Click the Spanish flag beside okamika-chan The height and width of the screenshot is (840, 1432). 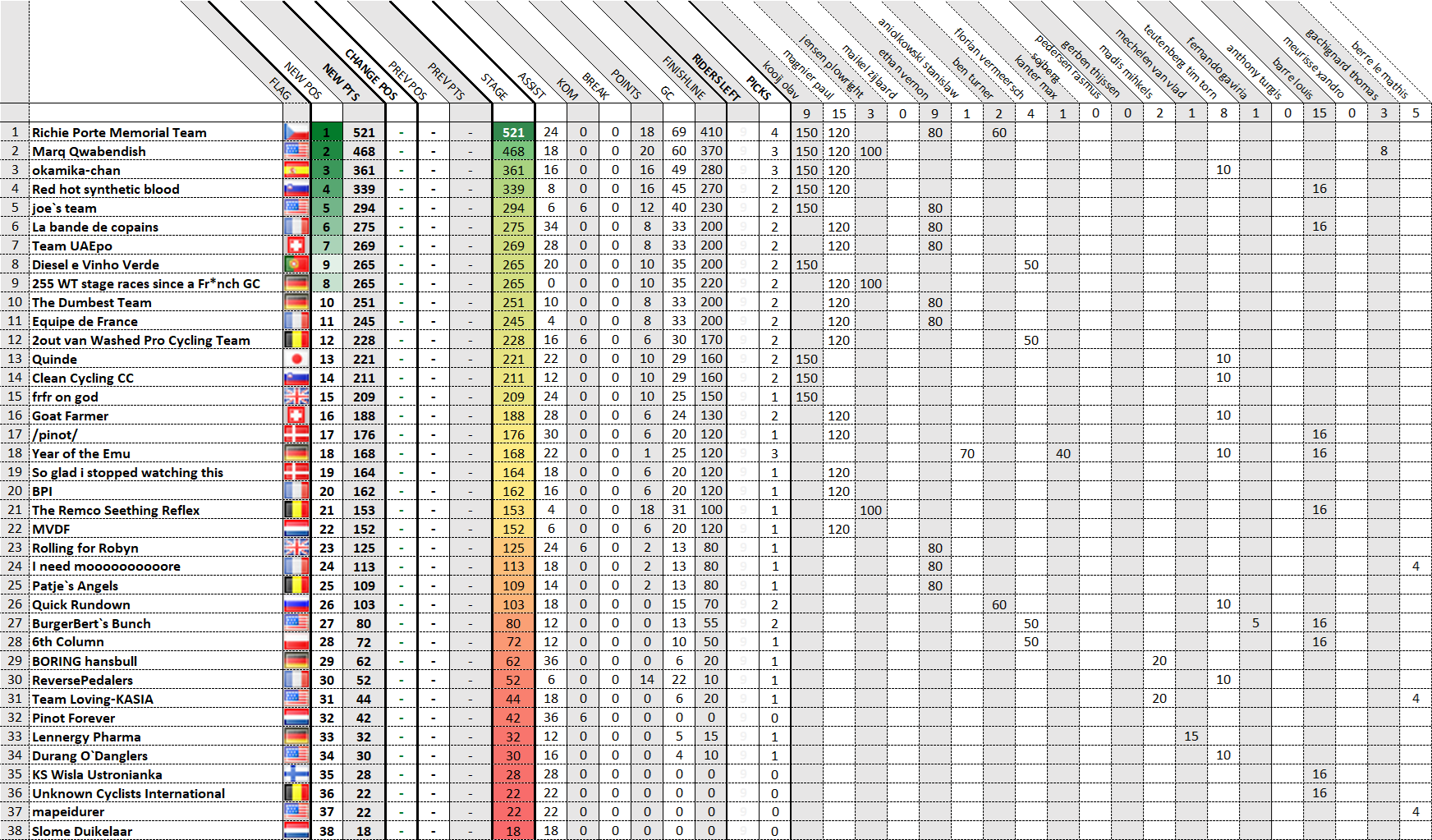pyautogui.click(x=296, y=170)
